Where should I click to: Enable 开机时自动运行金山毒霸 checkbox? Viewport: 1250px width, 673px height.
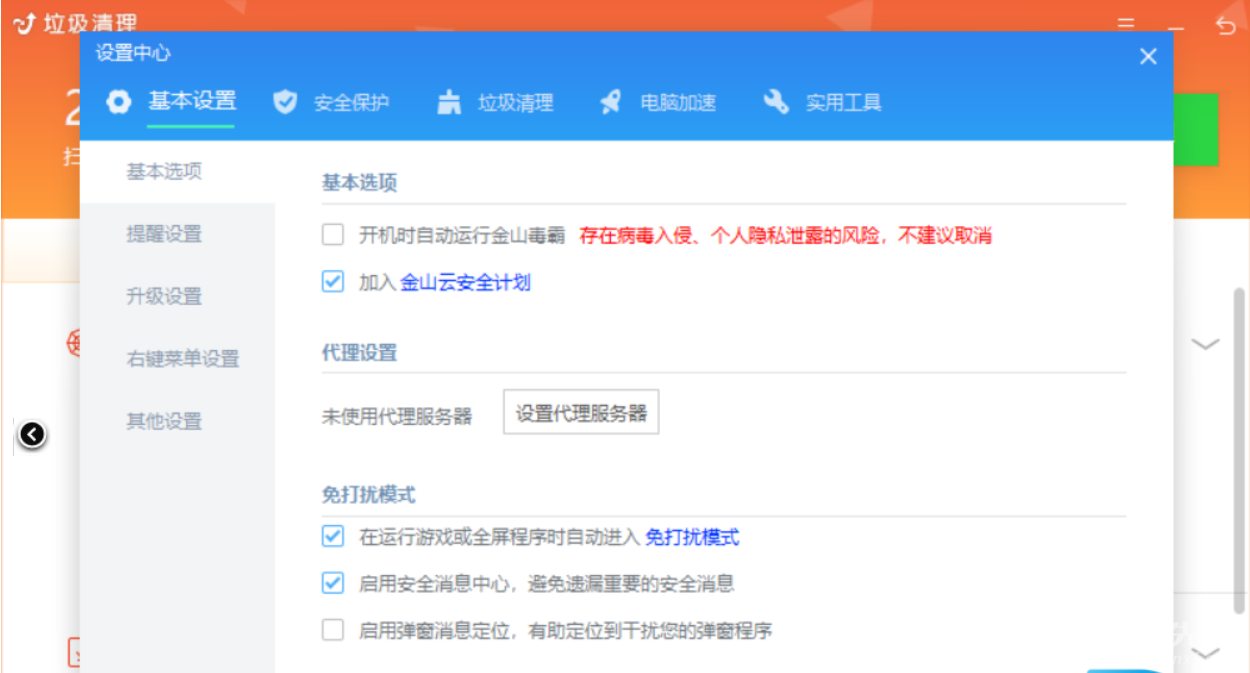[333, 236]
